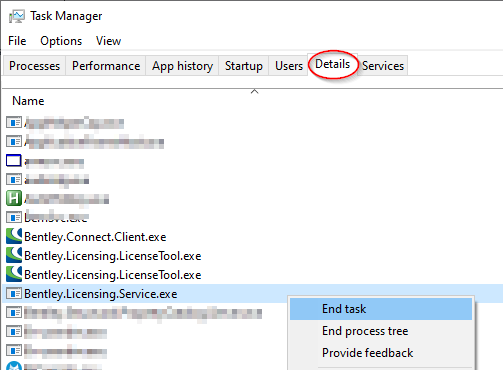Switch to the Processes tab
This screenshot has width=503, height=370.
[34, 66]
